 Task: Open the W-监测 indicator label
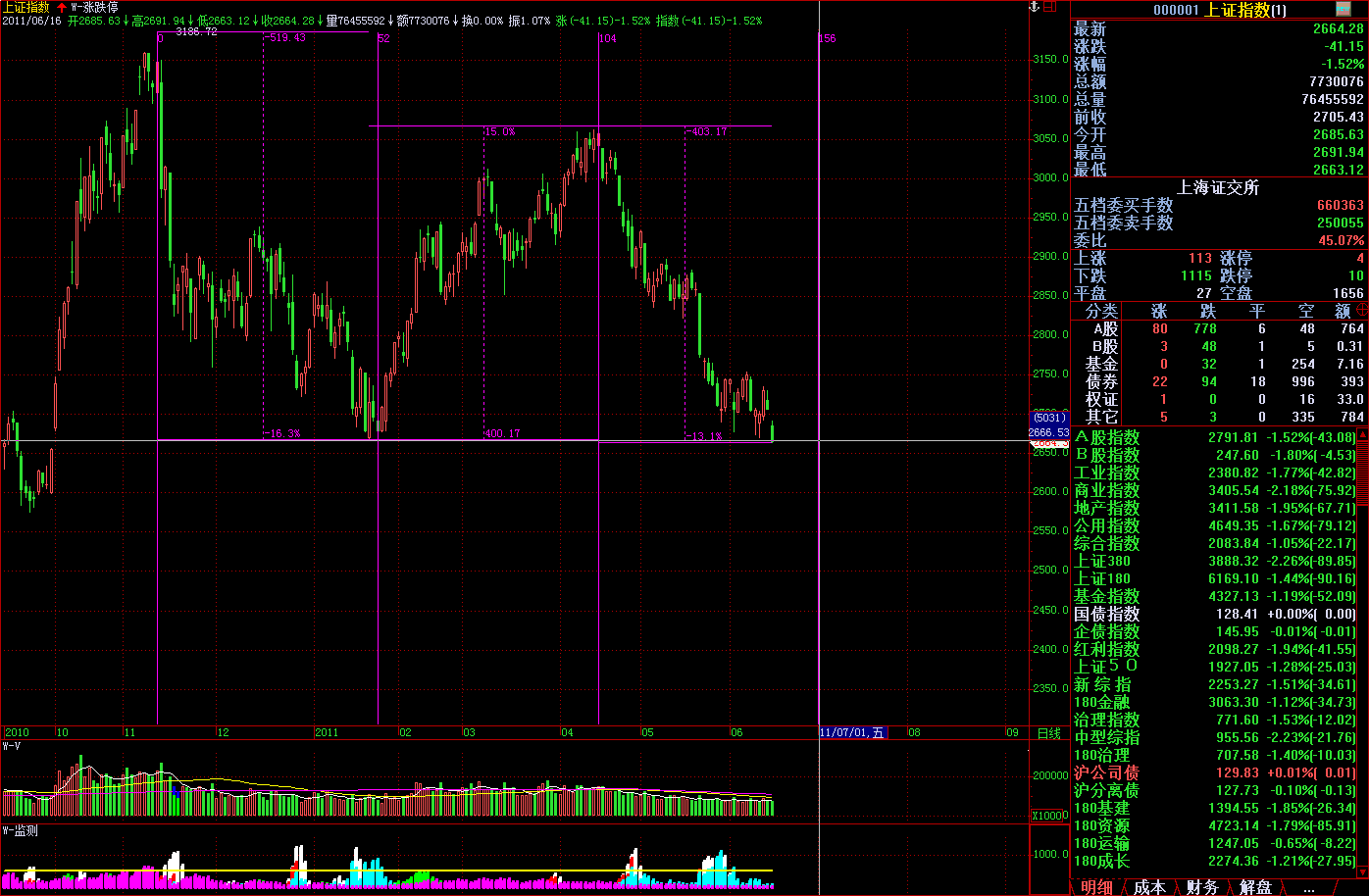[x=20, y=830]
